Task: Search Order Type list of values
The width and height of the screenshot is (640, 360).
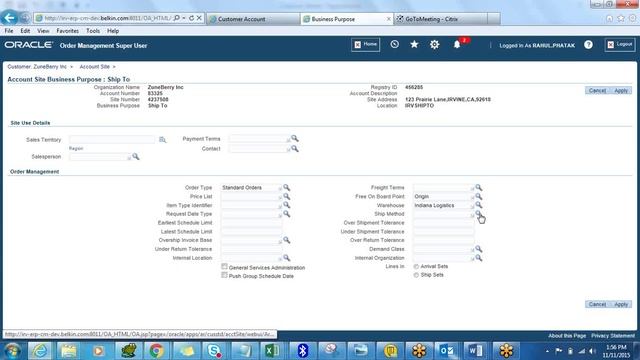Action: (x=287, y=187)
